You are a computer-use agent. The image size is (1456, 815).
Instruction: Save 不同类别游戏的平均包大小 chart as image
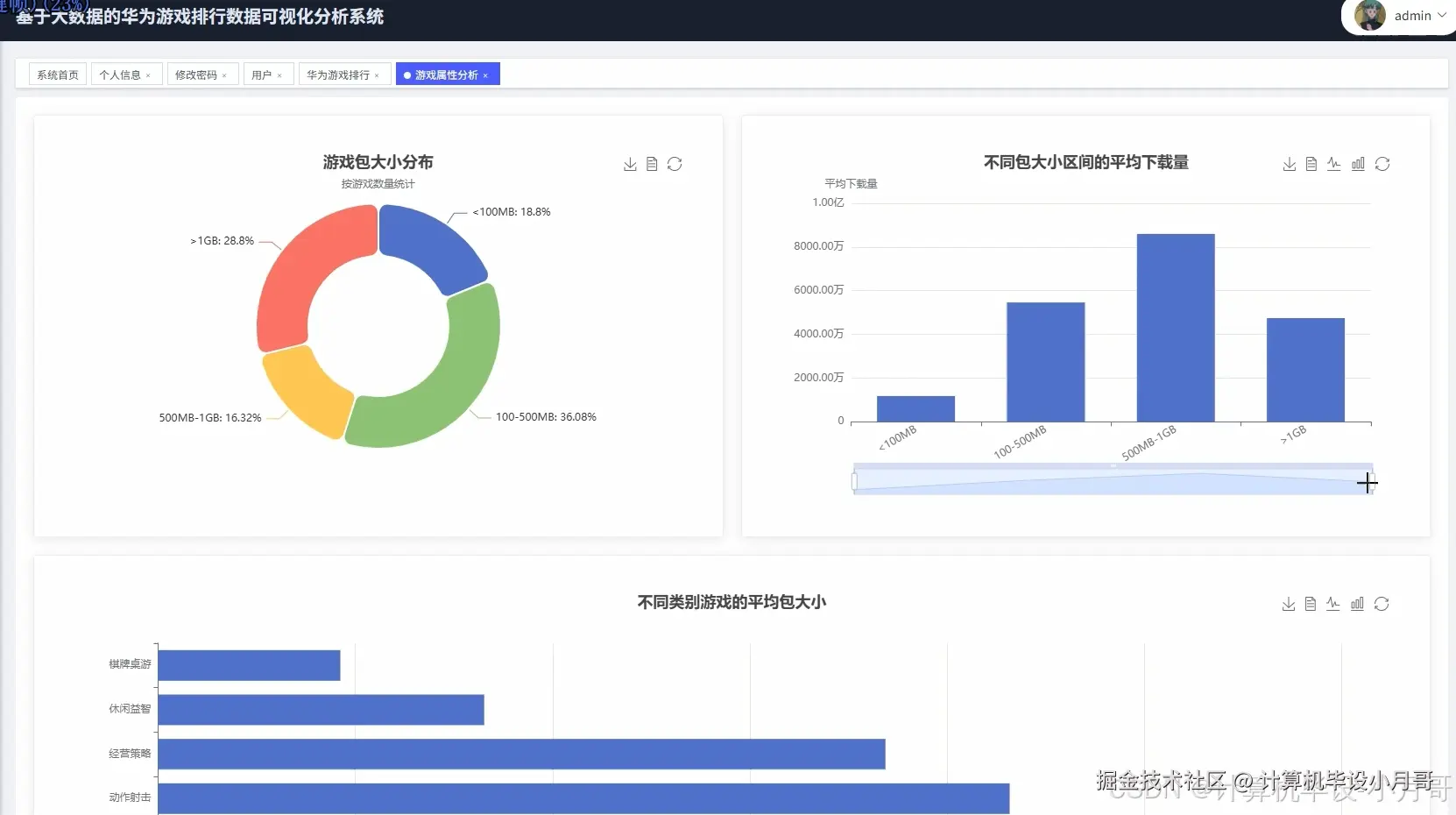tap(1289, 603)
